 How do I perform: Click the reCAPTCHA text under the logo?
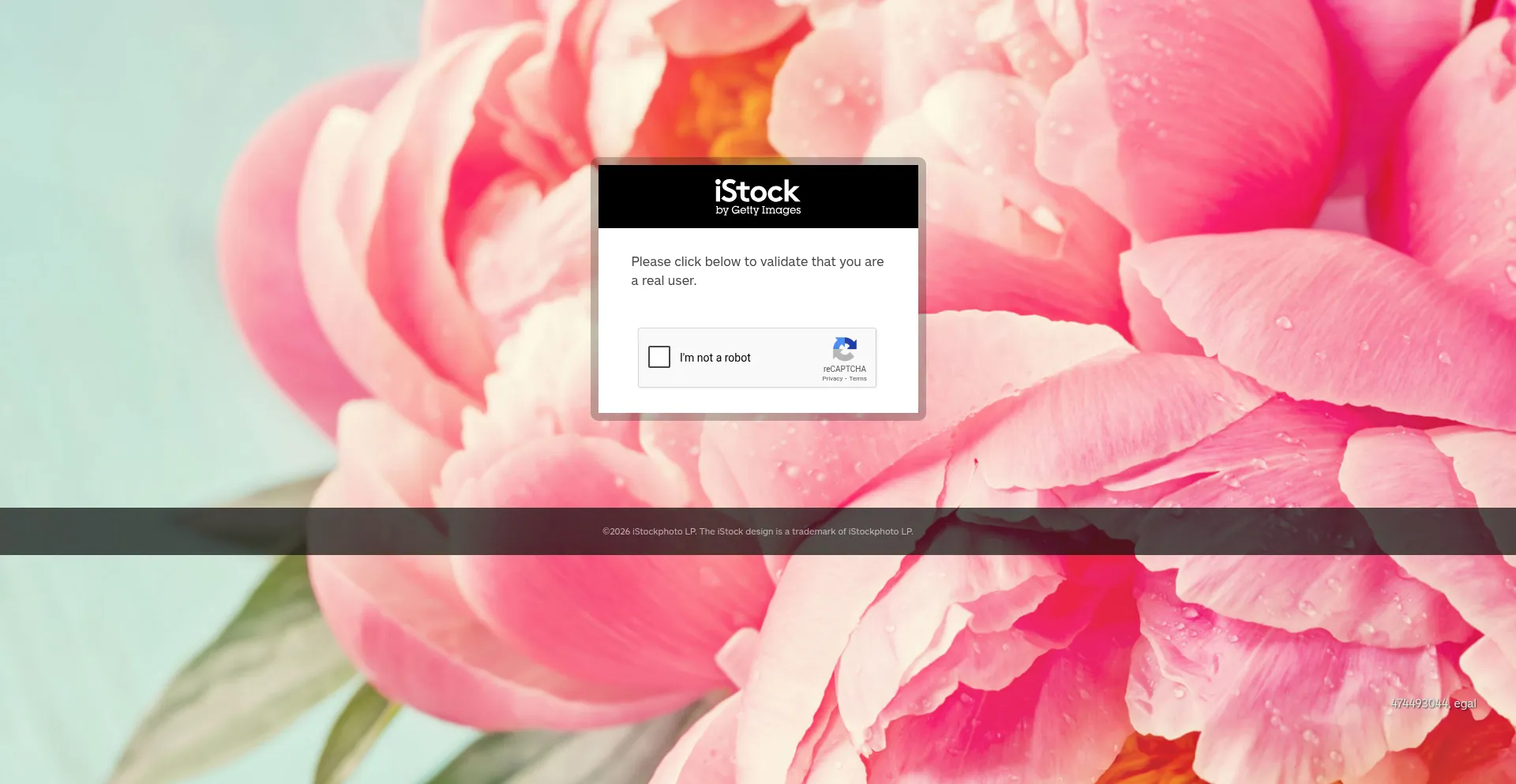(x=845, y=368)
